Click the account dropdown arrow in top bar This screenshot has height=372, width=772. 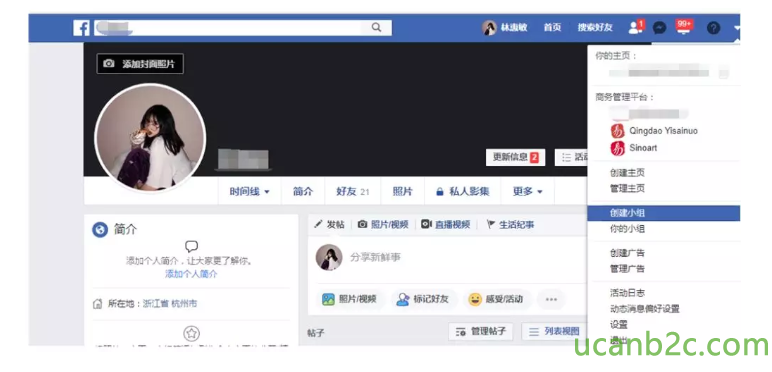click(x=737, y=29)
